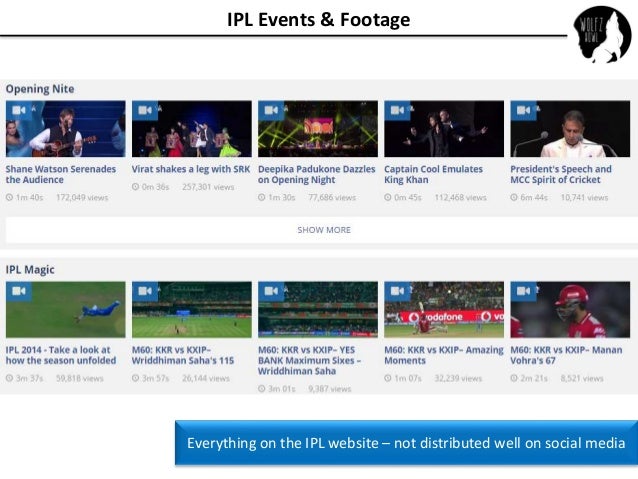Click the 257,301 views count
This screenshot has width=638, height=479.
208,187
